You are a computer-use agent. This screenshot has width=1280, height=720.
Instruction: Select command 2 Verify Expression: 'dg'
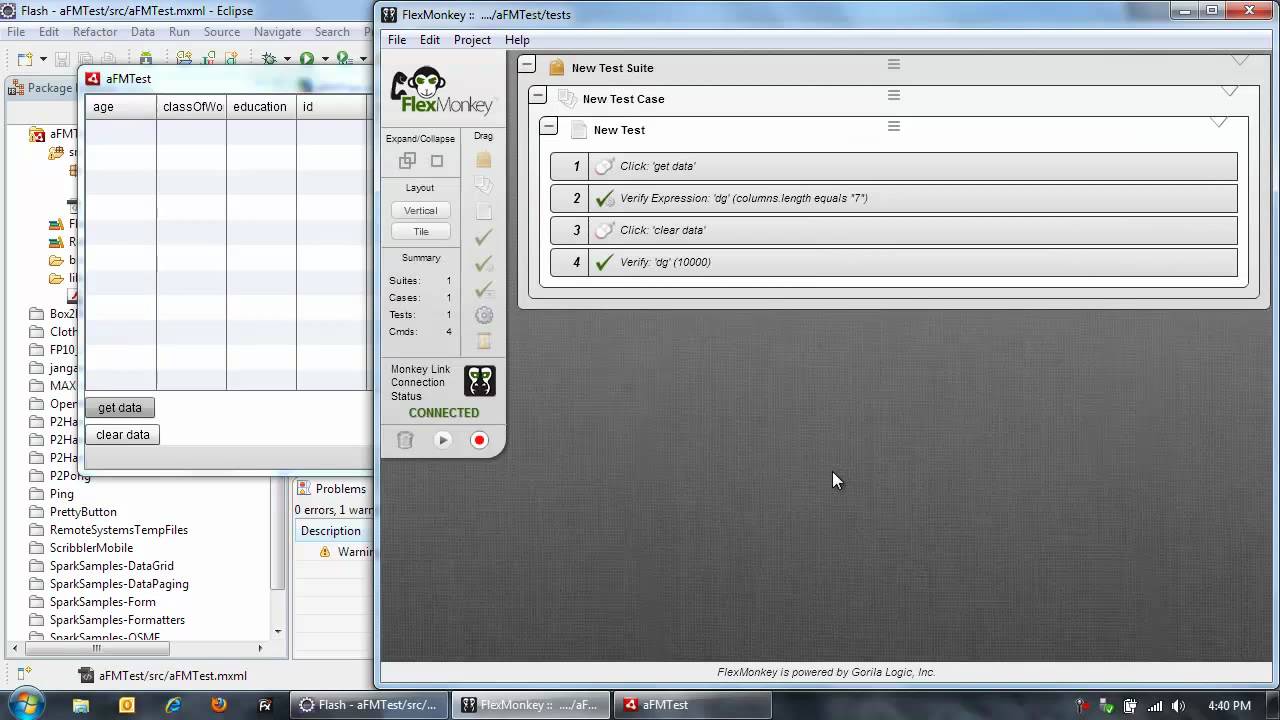coord(894,198)
